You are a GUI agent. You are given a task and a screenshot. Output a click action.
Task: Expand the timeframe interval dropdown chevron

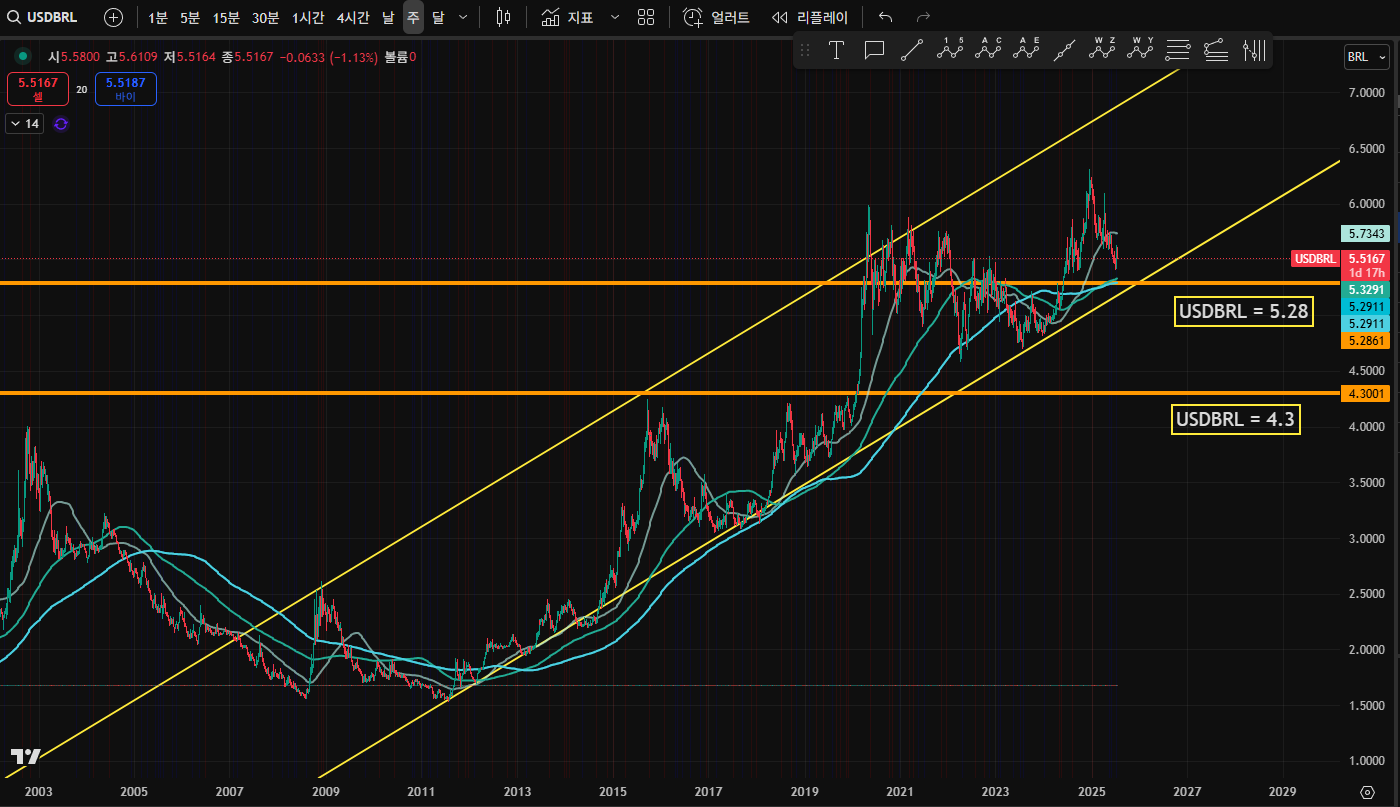point(462,17)
